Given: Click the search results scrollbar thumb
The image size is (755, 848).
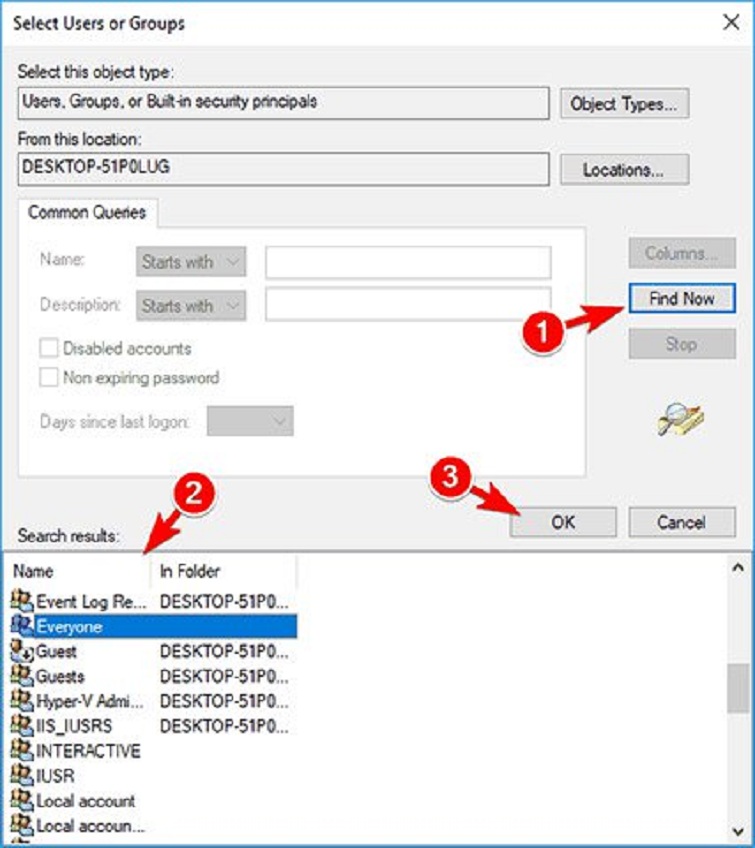Looking at the screenshot, I should tap(737, 688).
